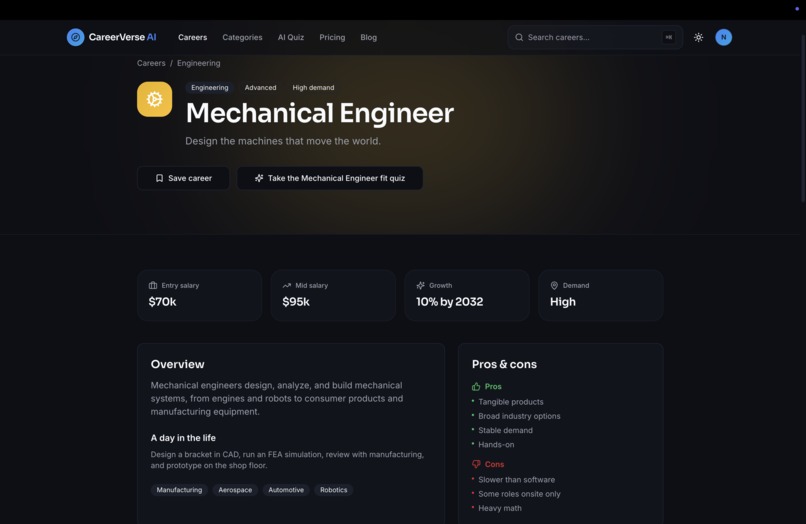Click the tagline Design the machines text
This screenshot has width=806, height=524.
(x=283, y=141)
